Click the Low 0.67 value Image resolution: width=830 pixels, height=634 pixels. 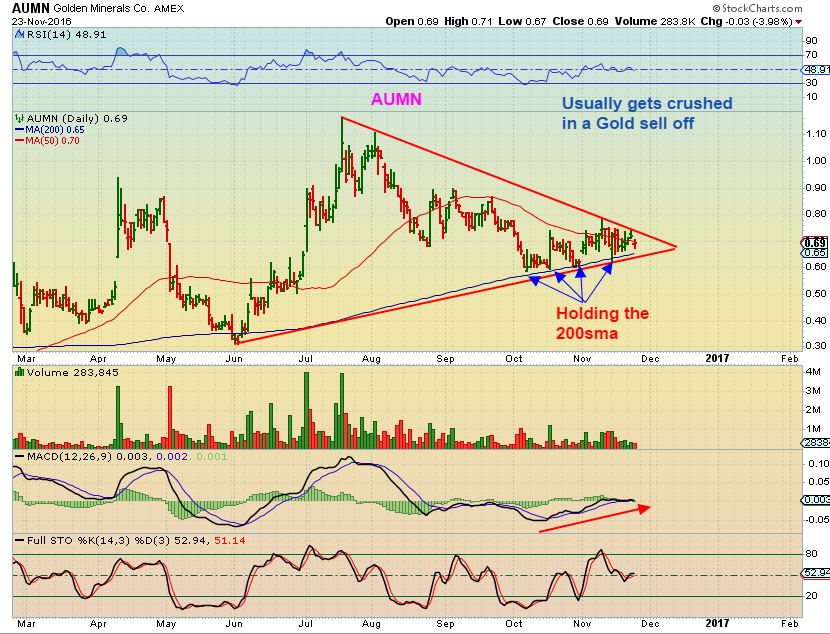tap(522, 22)
